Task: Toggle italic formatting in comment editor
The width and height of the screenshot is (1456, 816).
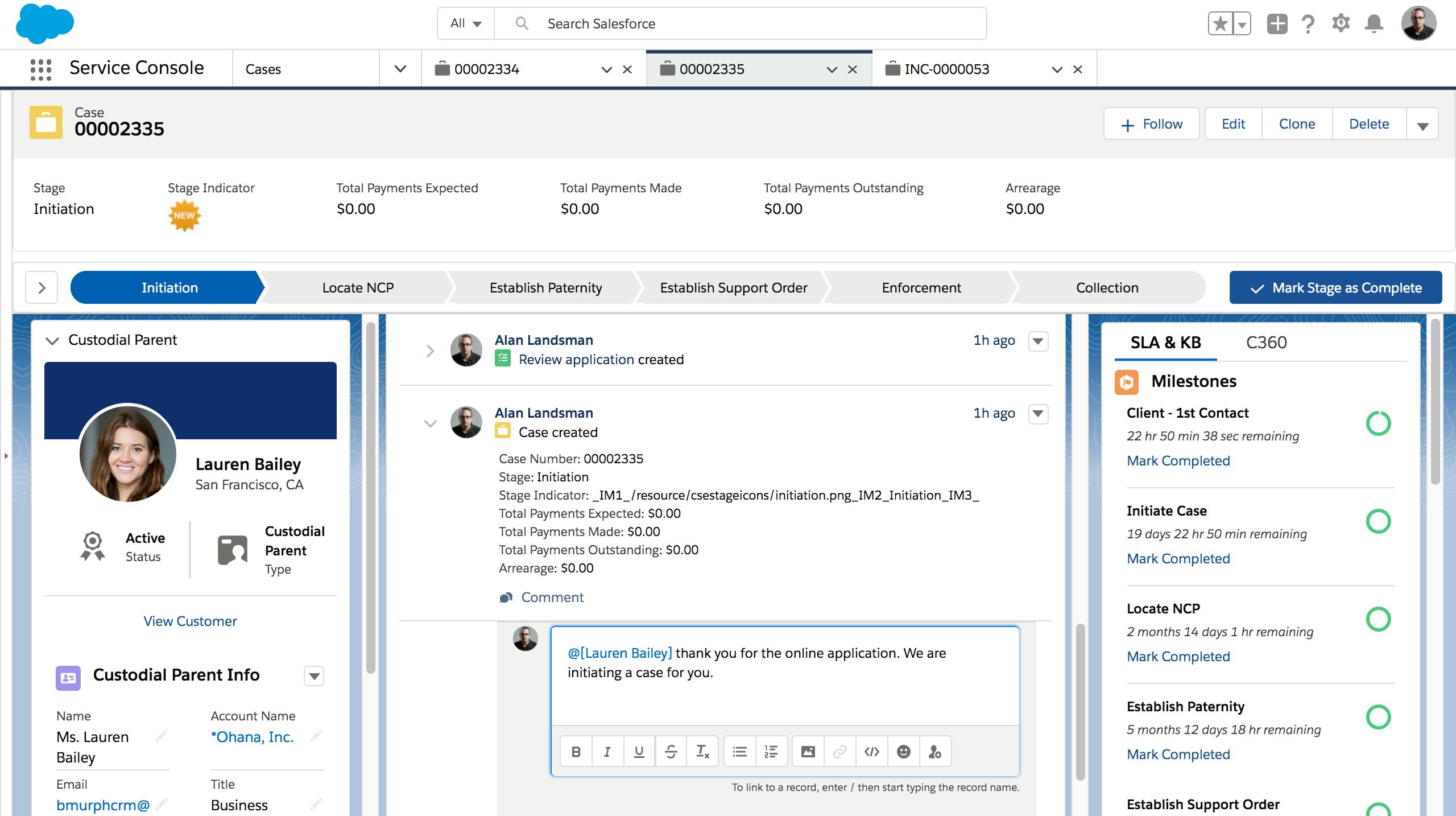Action: pos(607,752)
